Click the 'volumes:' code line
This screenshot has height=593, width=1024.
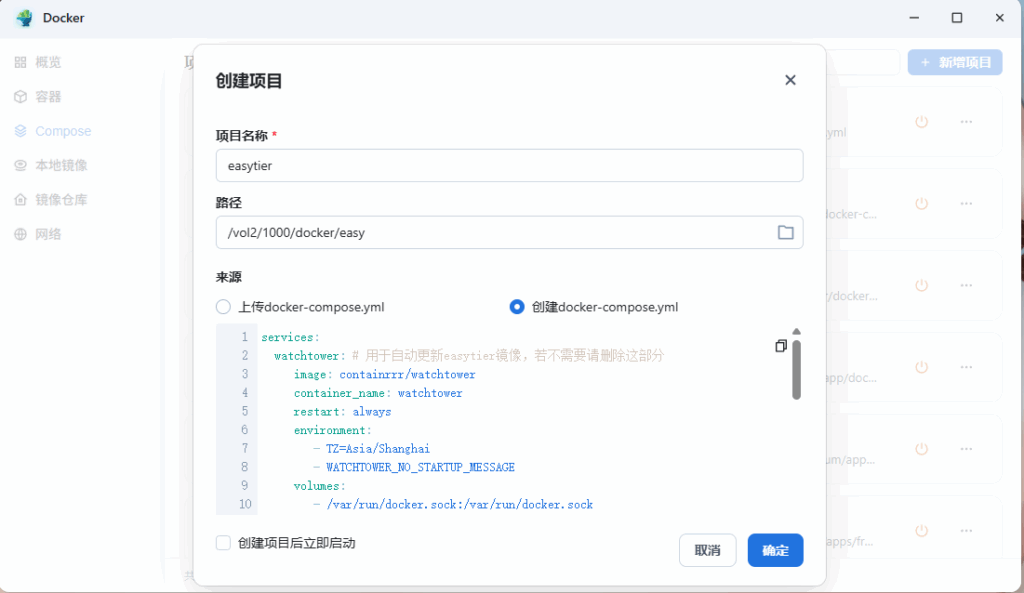point(319,486)
